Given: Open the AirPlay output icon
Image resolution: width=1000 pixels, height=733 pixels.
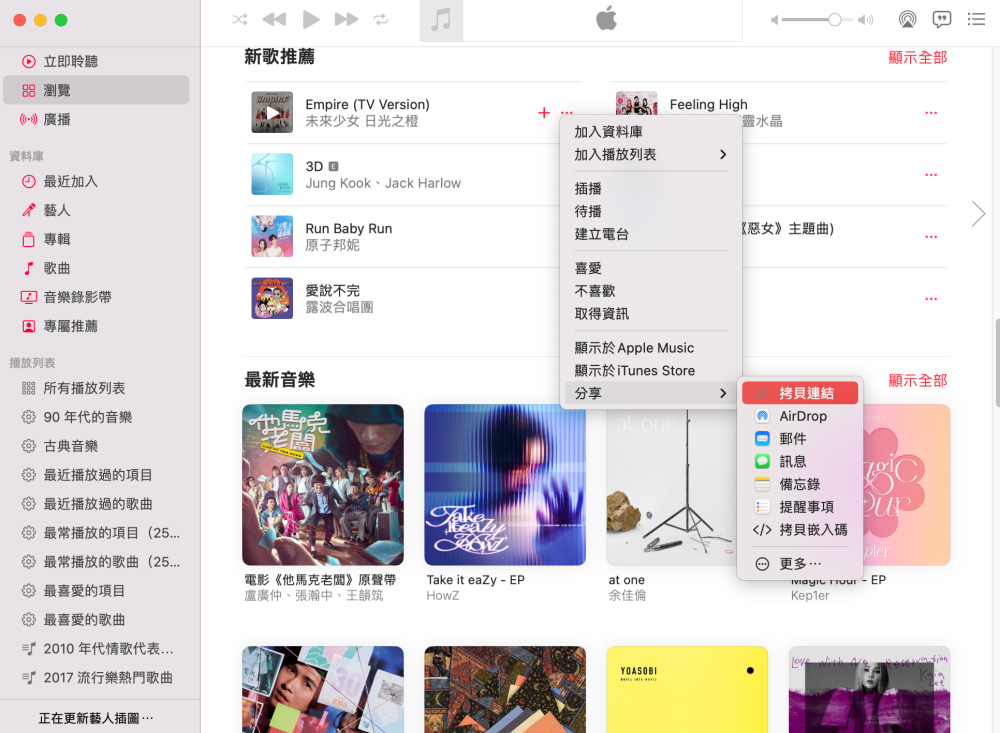Looking at the screenshot, I should pyautogui.click(x=908, y=20).
